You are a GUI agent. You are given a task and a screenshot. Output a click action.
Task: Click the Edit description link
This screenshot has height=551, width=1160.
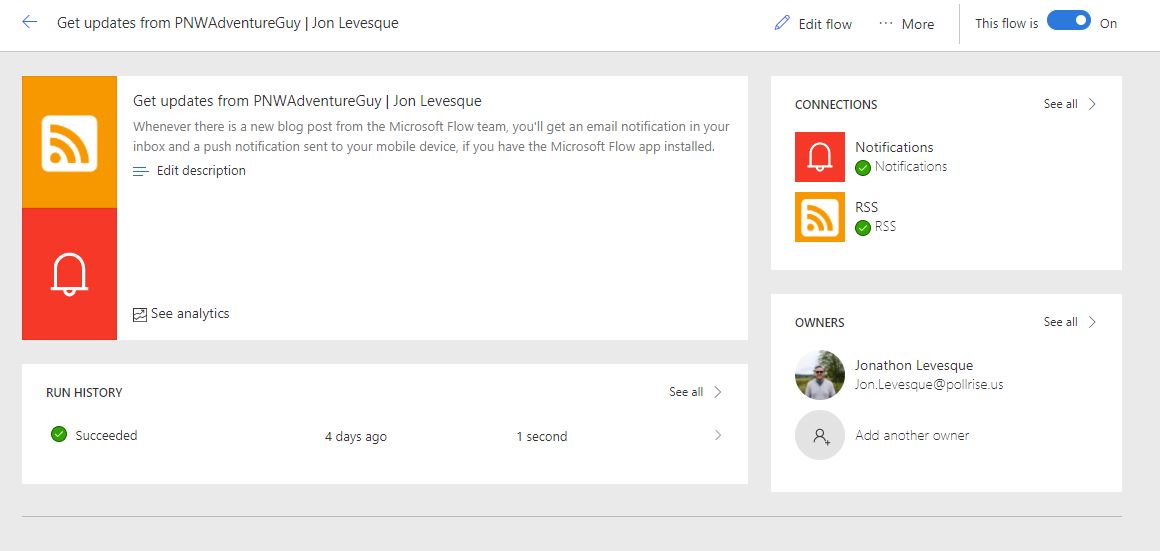[200, 171]
